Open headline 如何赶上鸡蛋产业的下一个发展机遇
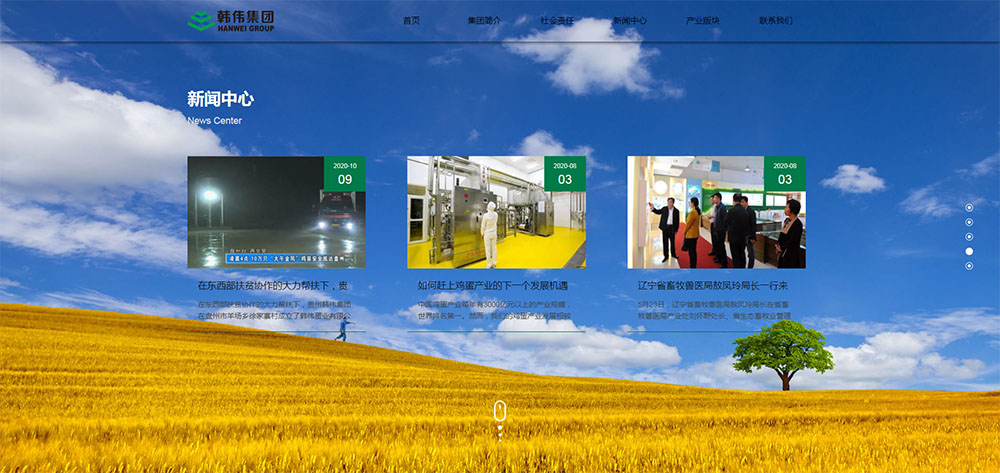The image size is (1000, 473). coord(493,286)
